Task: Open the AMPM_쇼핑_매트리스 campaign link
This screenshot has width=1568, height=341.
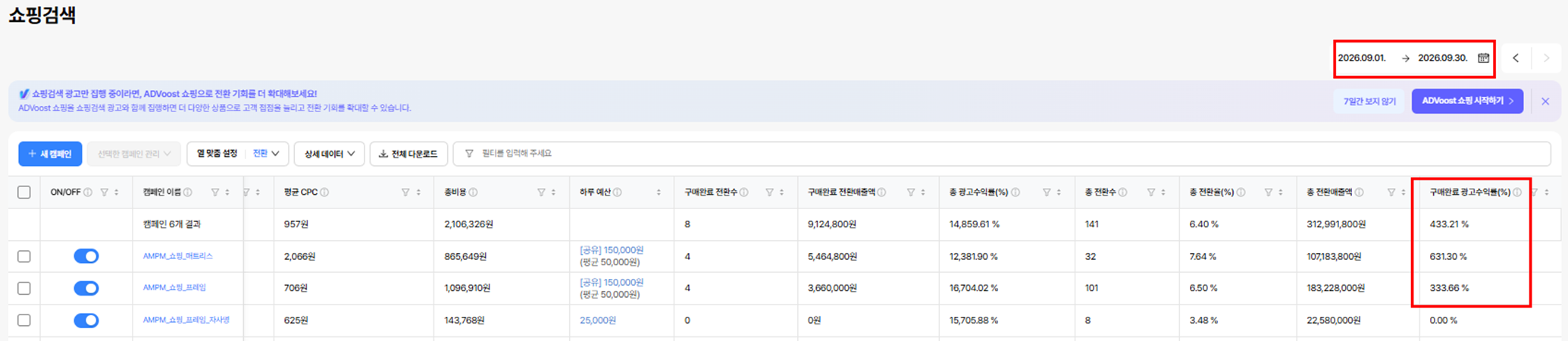Action: click(x=178, y=256)
